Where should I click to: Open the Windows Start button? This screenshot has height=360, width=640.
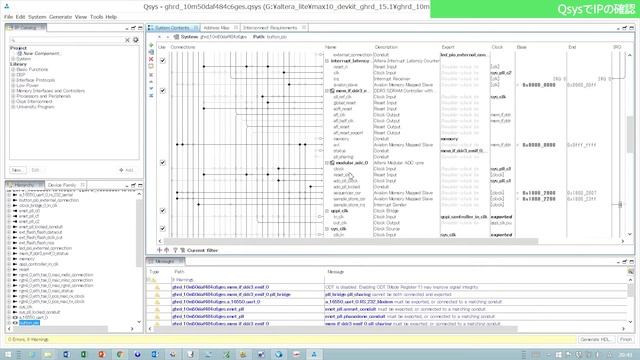point(8,354)
